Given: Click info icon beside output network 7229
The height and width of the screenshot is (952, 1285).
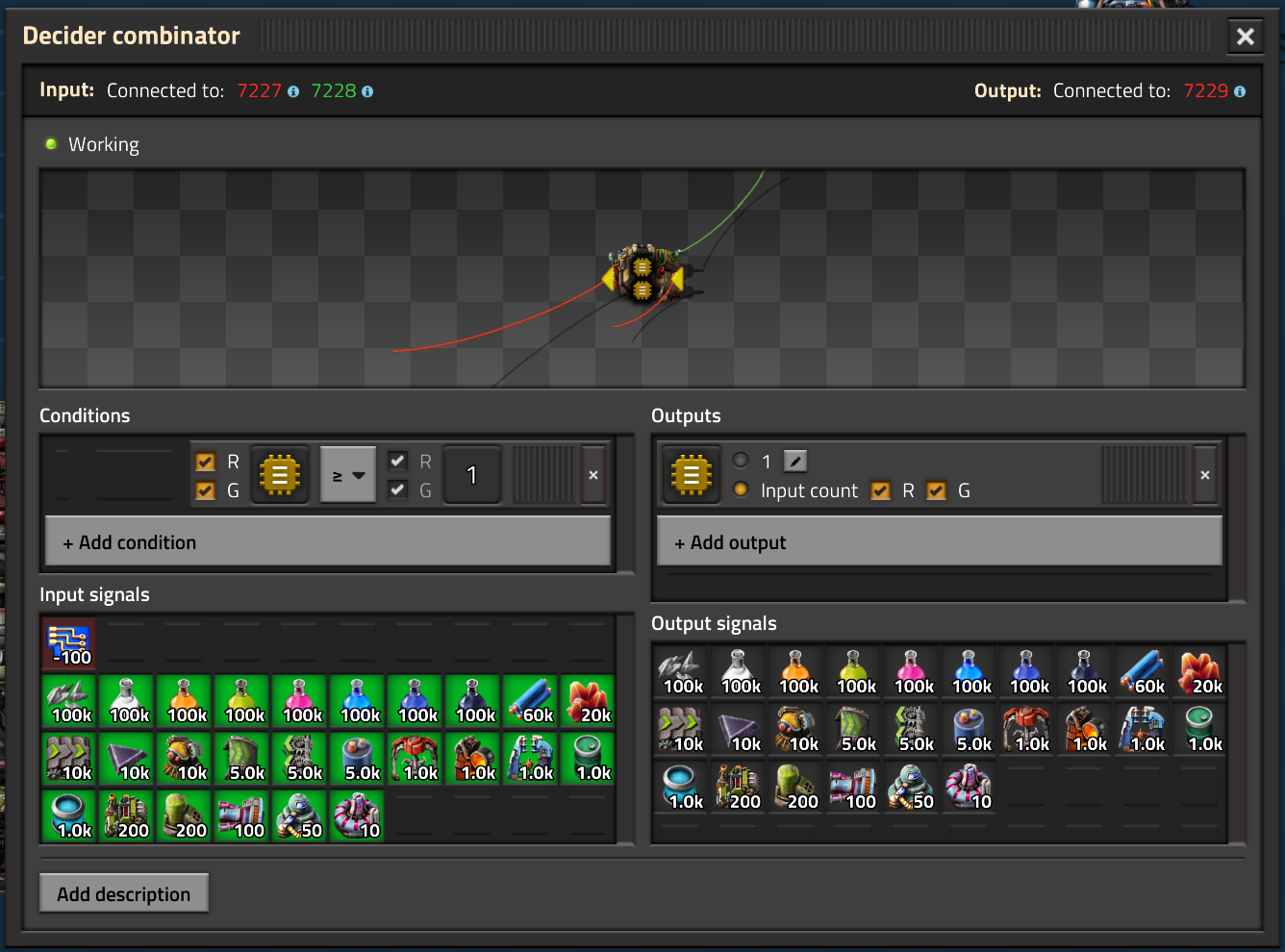Looking at the screenshot, I should (1240, 91).
